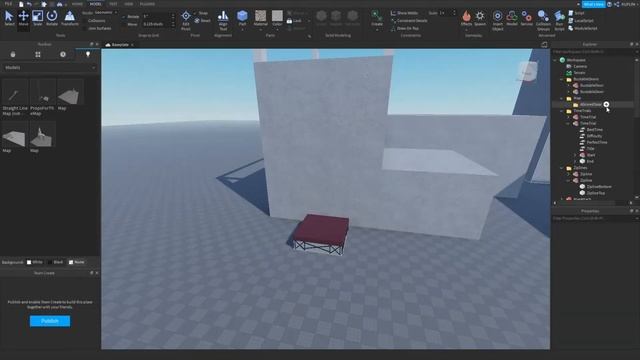
Task: Switch to the VIEW ribbon tab
Action: coord(129,4)
